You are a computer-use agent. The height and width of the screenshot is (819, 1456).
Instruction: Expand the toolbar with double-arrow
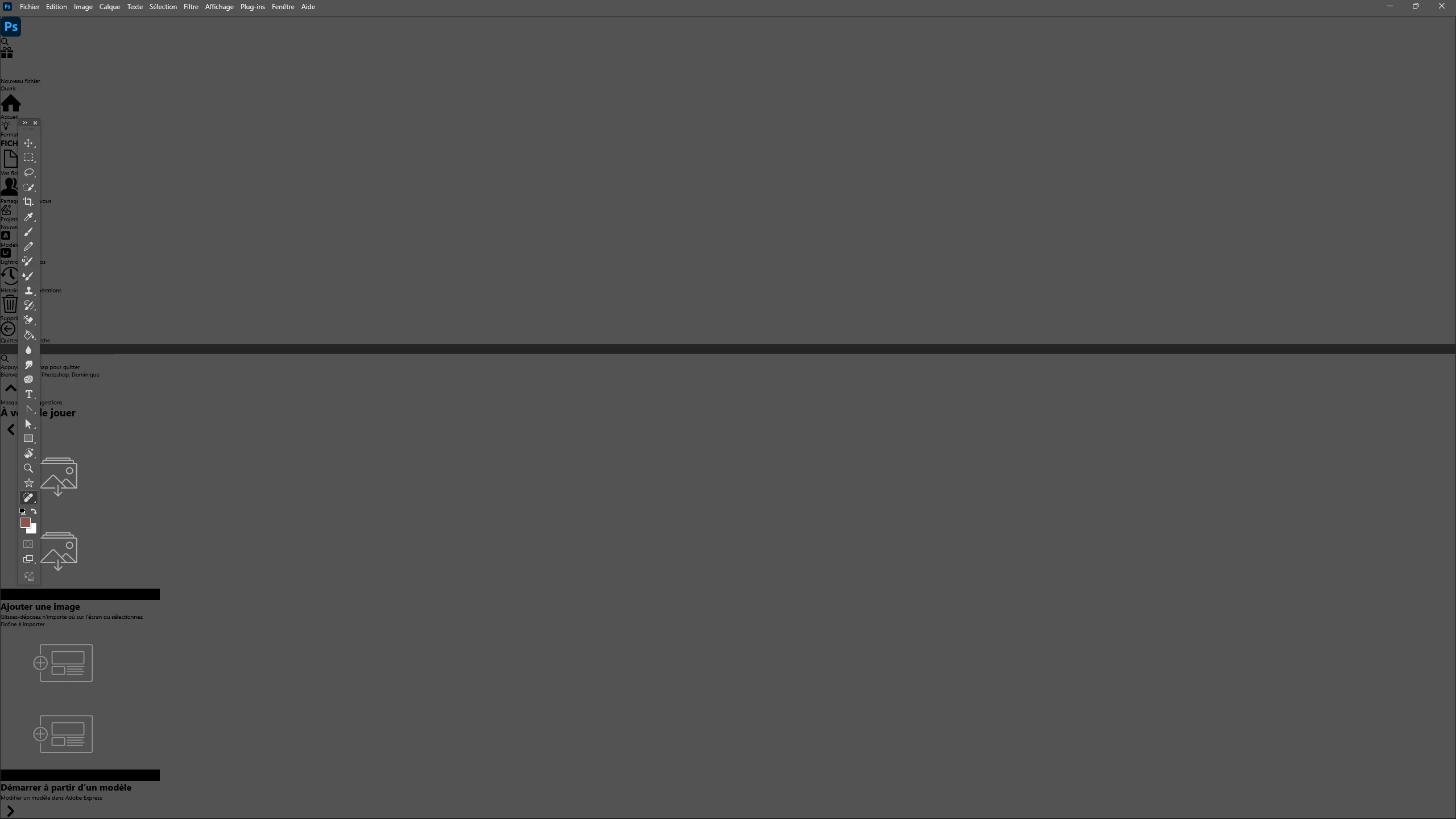[x=25, y=123]
